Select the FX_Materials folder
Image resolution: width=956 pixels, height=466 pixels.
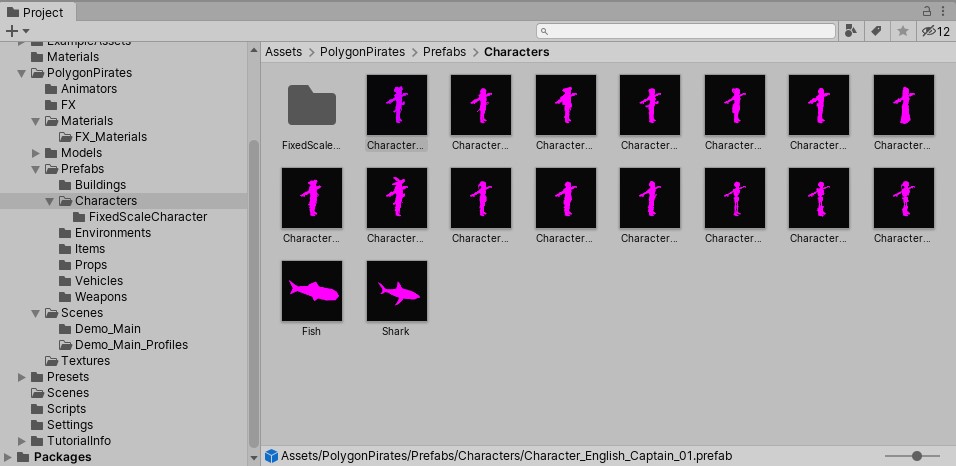(x=110, y=137)
